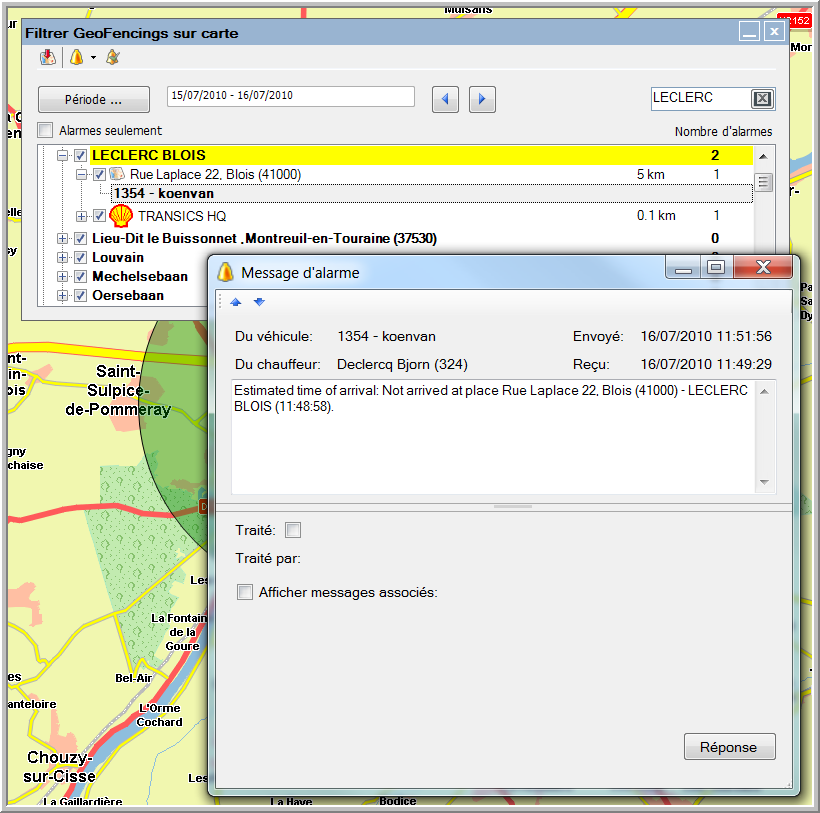Click the Shell logo next to TRANSICS HQ
This screenshot has width=820, height=813.
click(x=121, y=215)
